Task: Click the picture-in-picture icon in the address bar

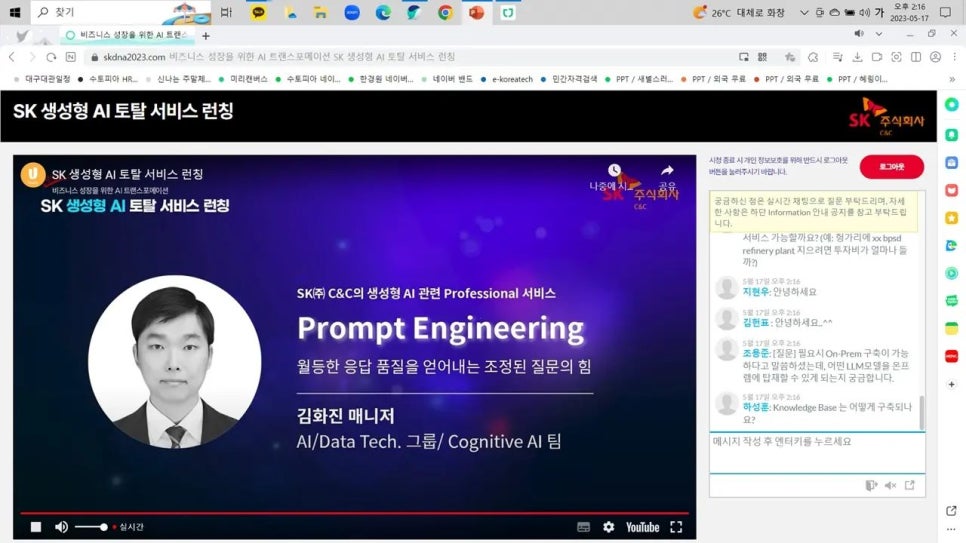Action: pos(744,57)
